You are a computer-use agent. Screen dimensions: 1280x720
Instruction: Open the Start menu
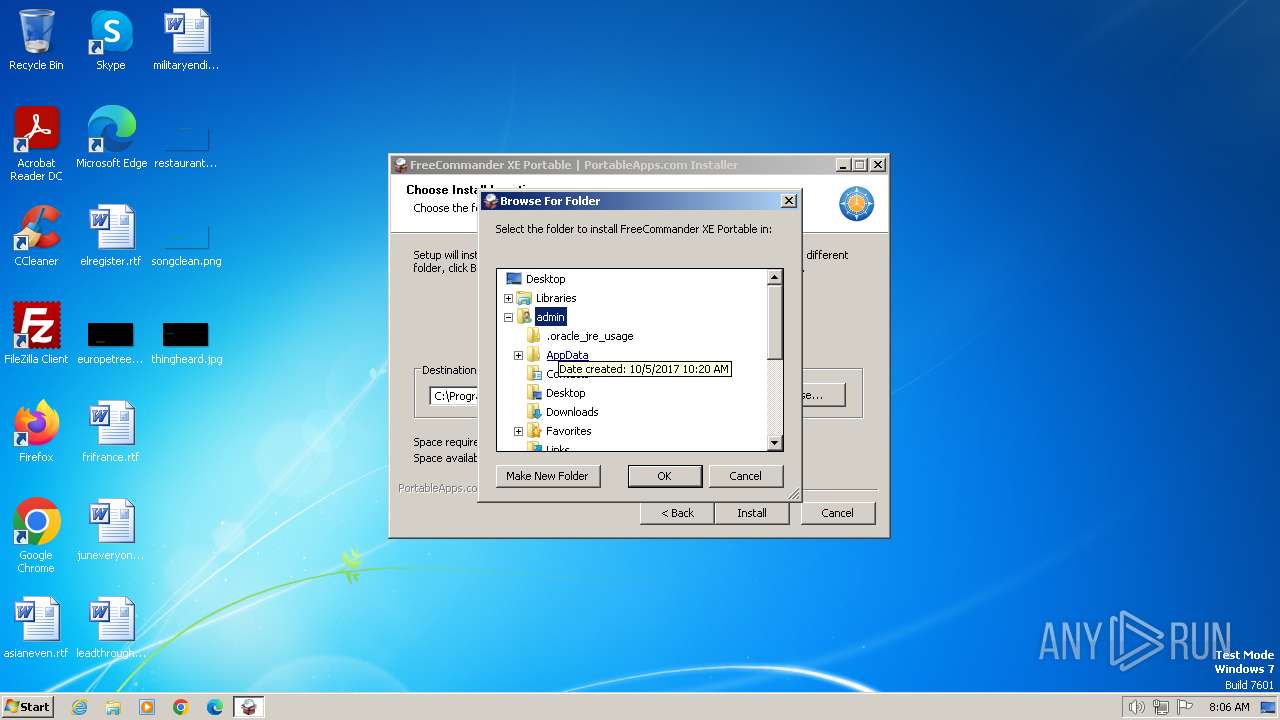tap(28, 707)
